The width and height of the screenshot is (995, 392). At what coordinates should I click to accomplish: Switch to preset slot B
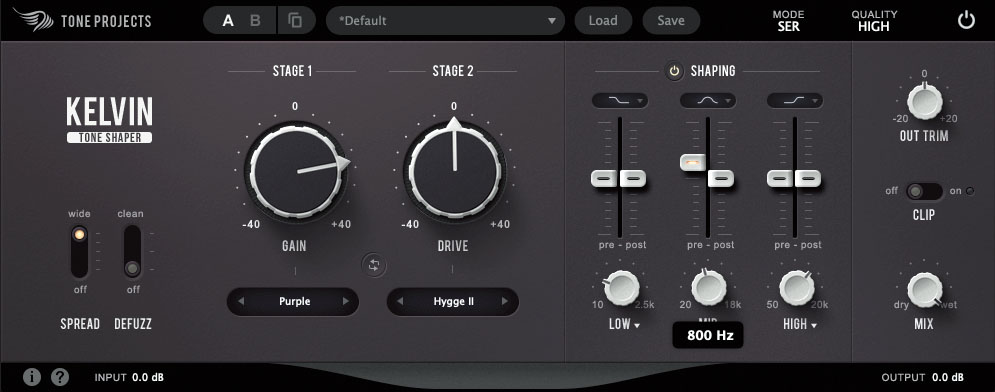tap(255, 20)
